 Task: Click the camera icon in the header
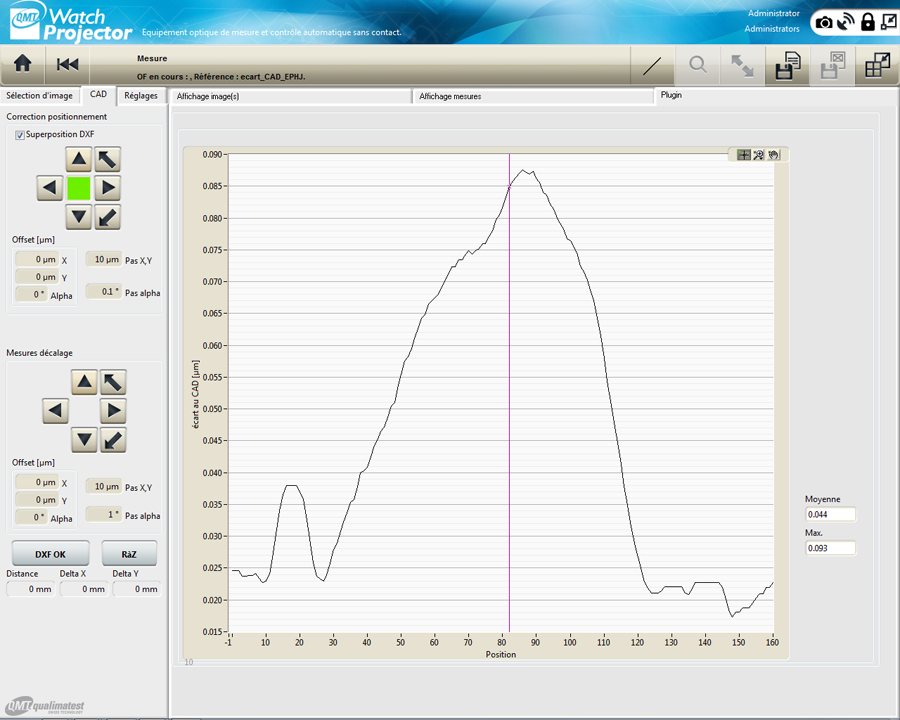click(824, 22)
